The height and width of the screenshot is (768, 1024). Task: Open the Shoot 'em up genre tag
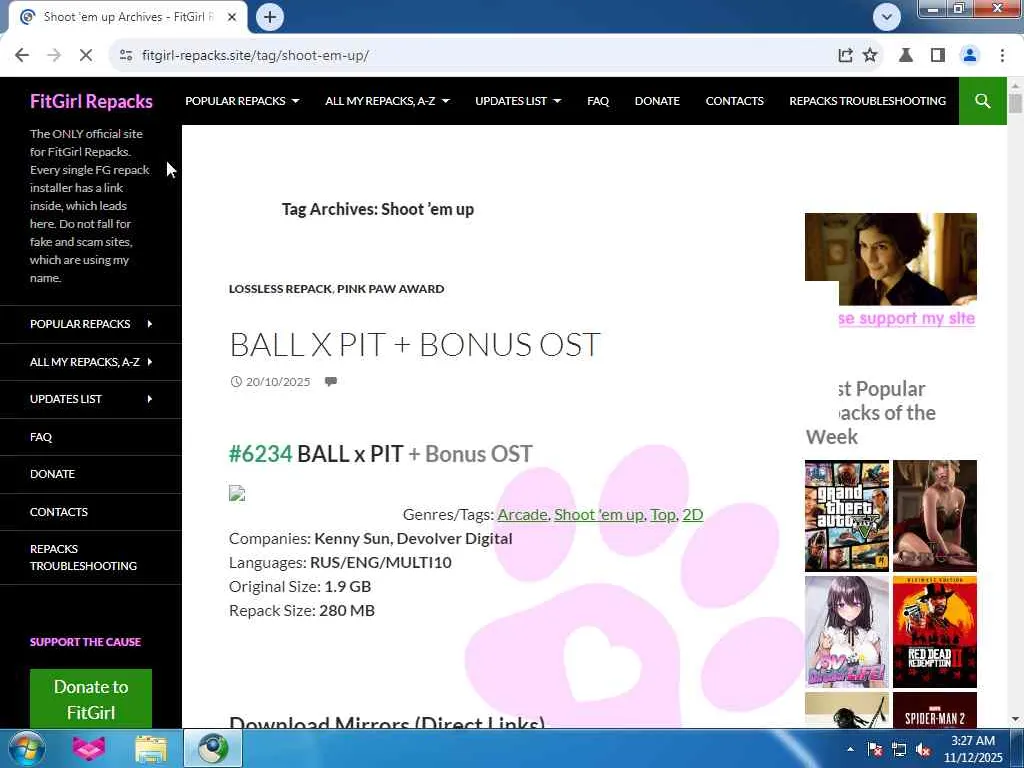599,515
